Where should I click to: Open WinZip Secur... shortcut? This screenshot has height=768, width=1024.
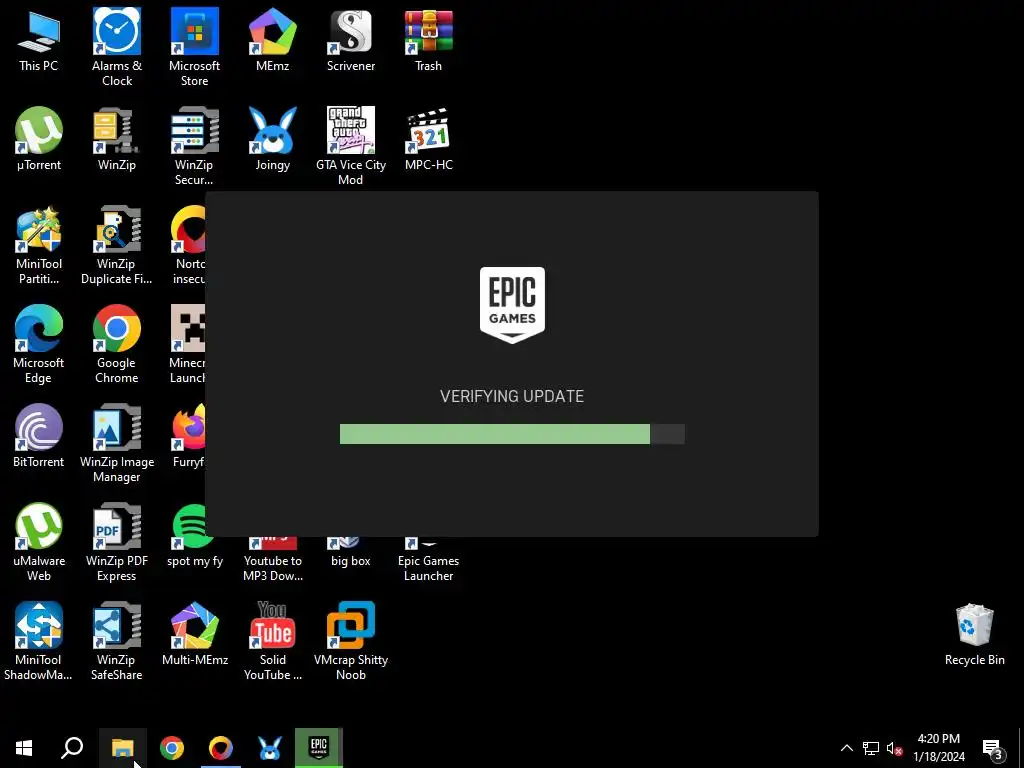click(194, 146)
